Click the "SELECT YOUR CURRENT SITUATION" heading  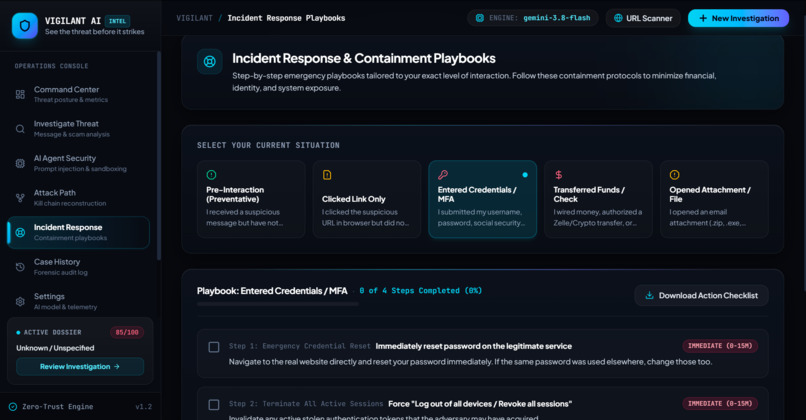268,145
